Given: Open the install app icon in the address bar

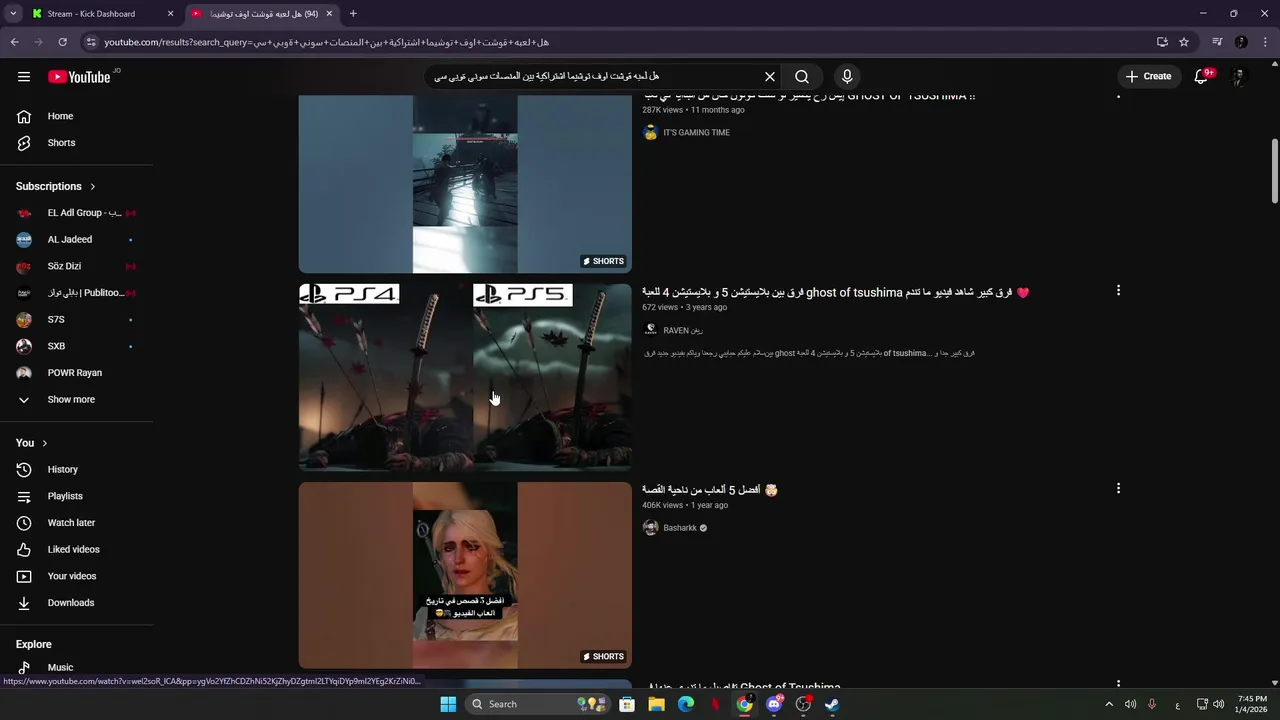Looking at the screenshot, I should pos(1162,42).
